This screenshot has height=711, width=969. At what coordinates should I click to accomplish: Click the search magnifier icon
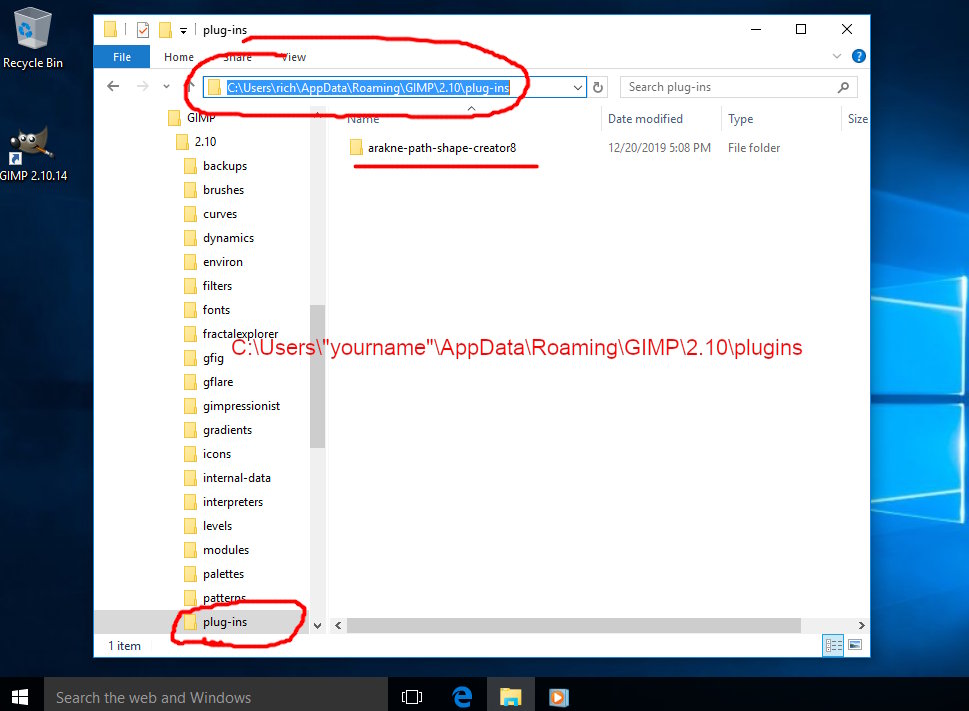point(843,87)
